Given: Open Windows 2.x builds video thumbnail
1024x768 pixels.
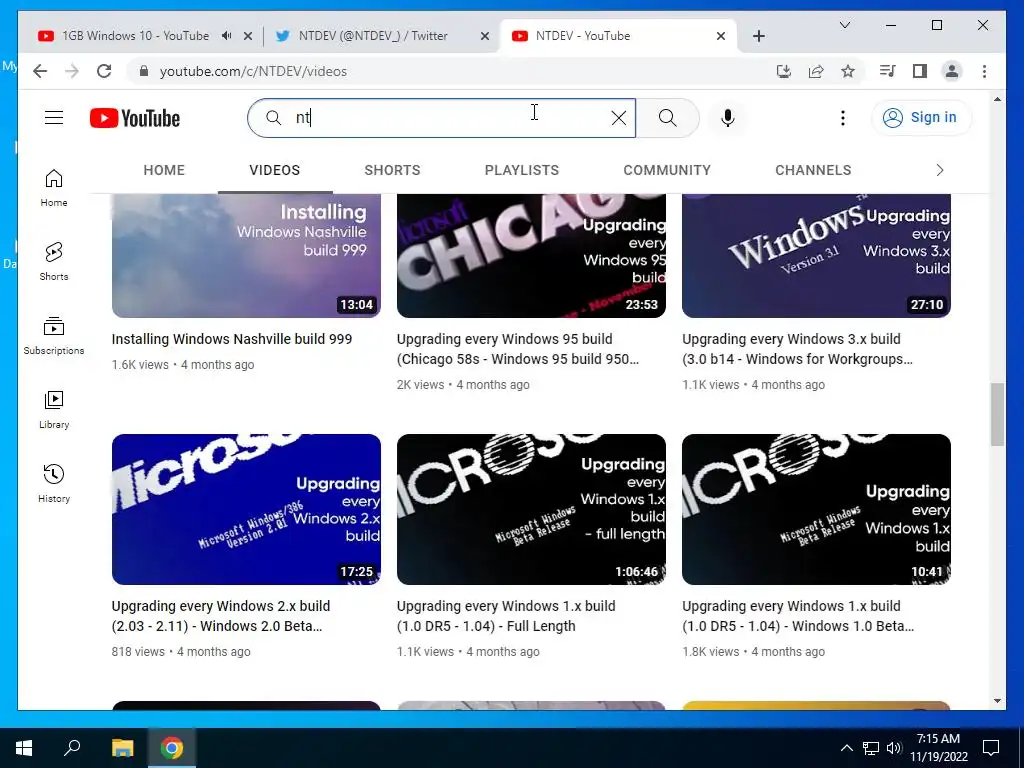Looking at the screenshot, I should [246, 509].
